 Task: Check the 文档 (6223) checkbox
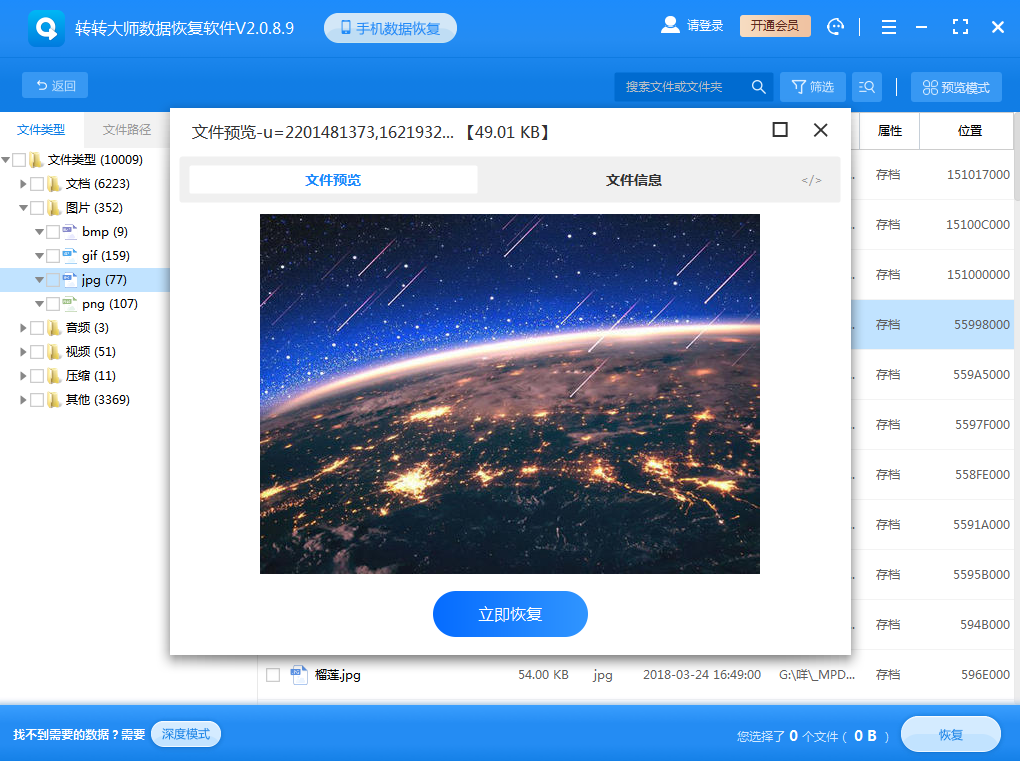[x=37, y=183]
